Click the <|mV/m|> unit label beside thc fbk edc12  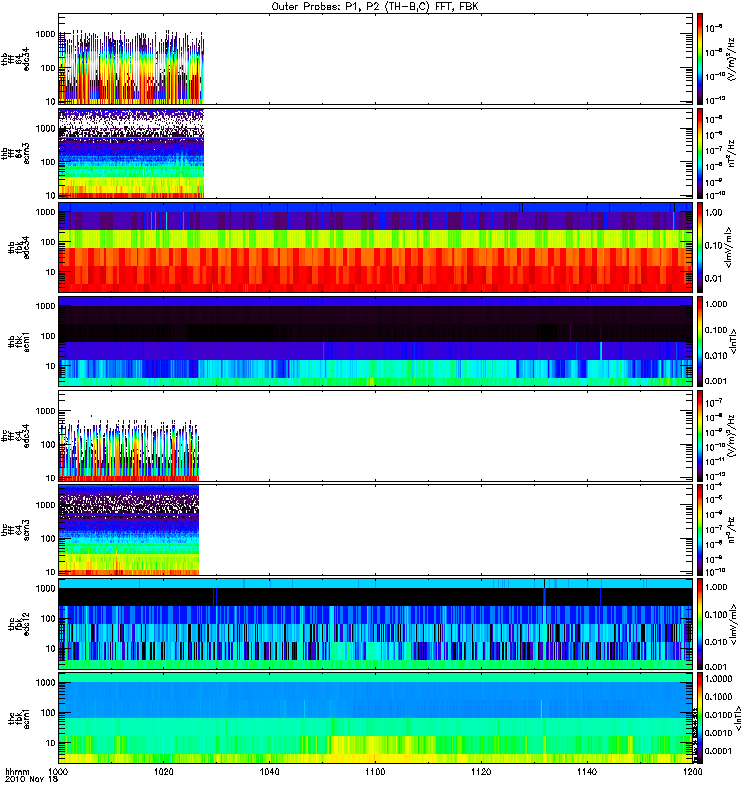coord(734,624)
